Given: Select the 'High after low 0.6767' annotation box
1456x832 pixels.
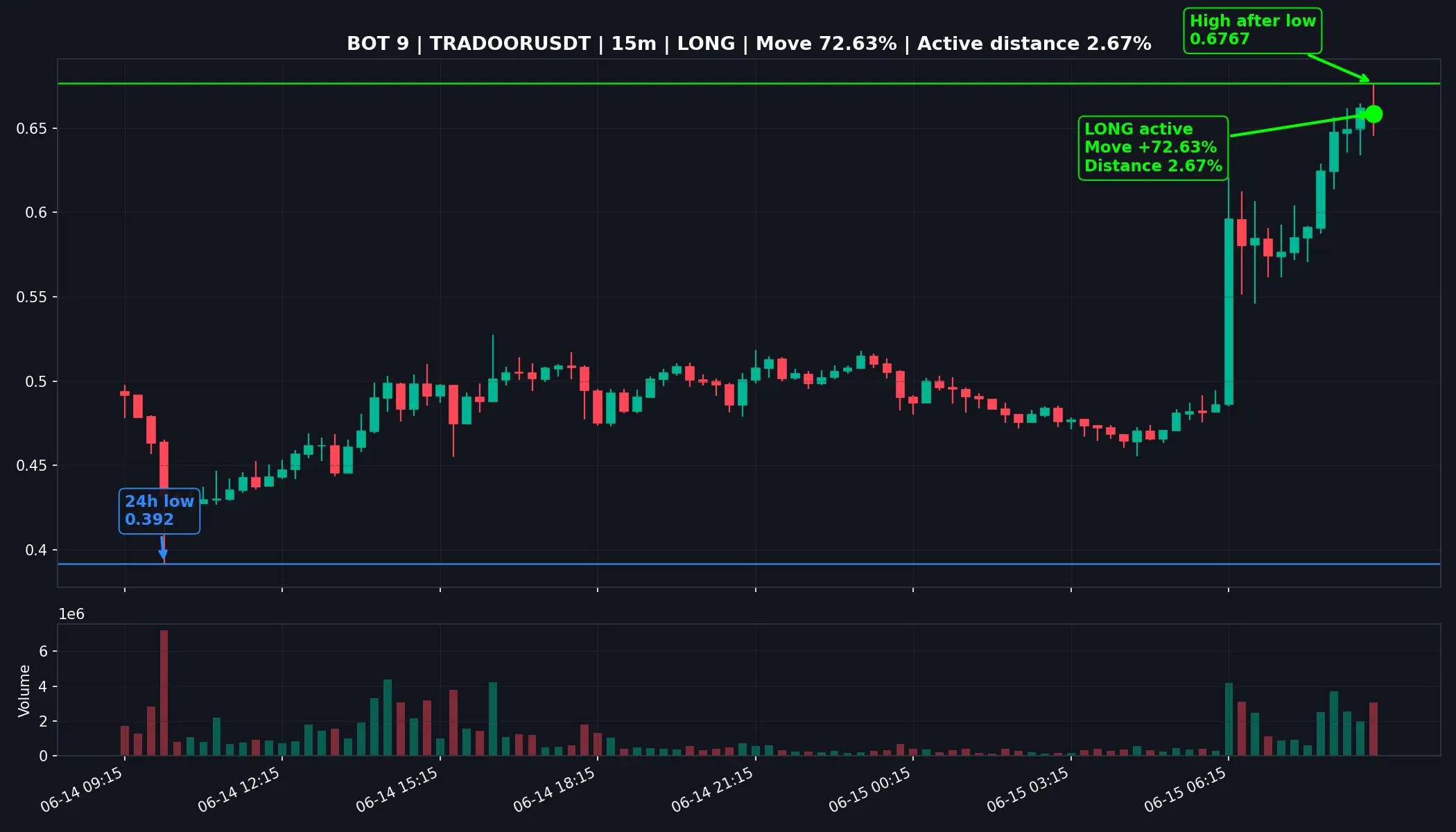Looking at the screenshot, I should pyautogui.click(x=1252, y=31).
